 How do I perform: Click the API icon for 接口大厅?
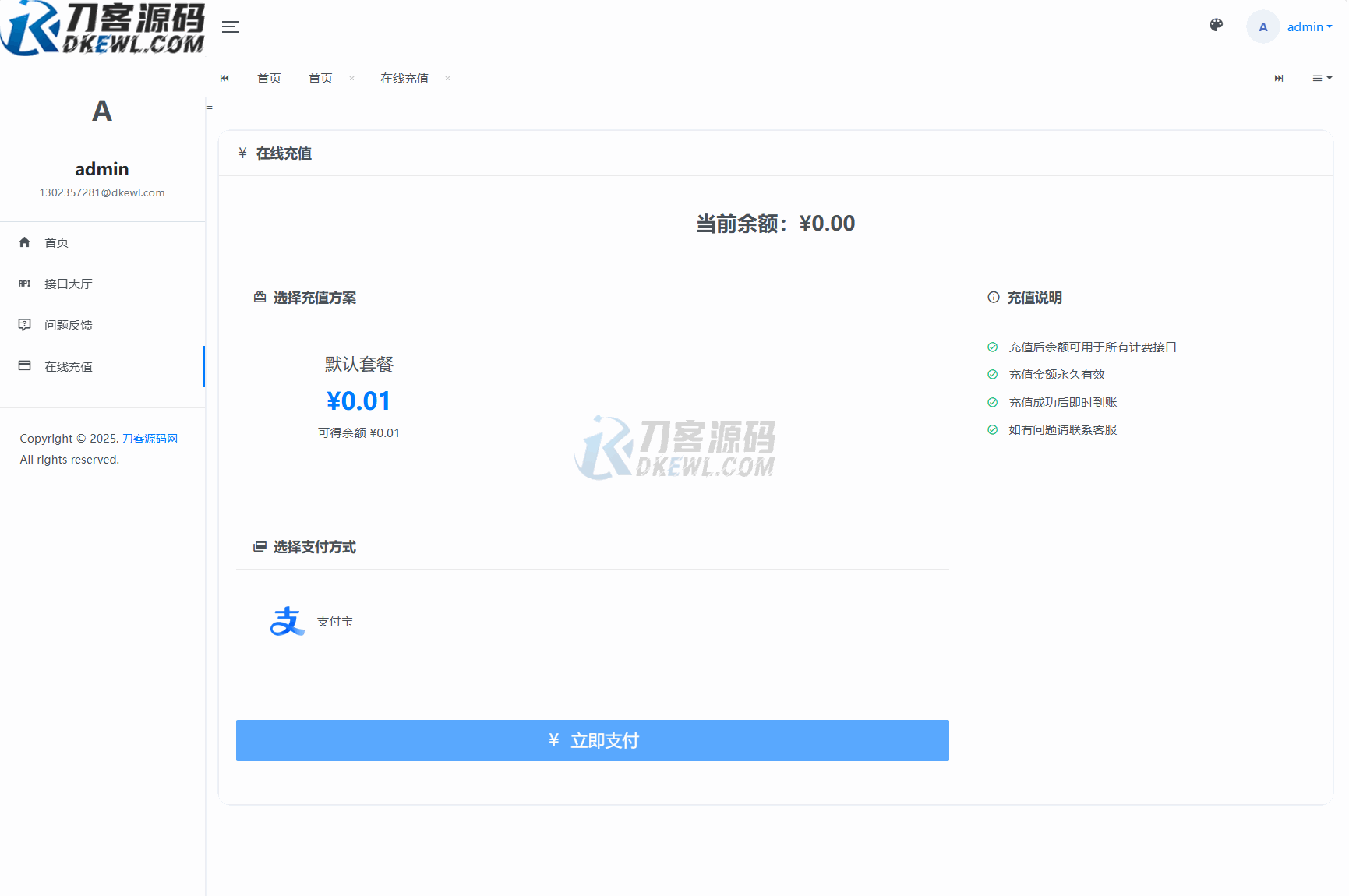point(25,284)
